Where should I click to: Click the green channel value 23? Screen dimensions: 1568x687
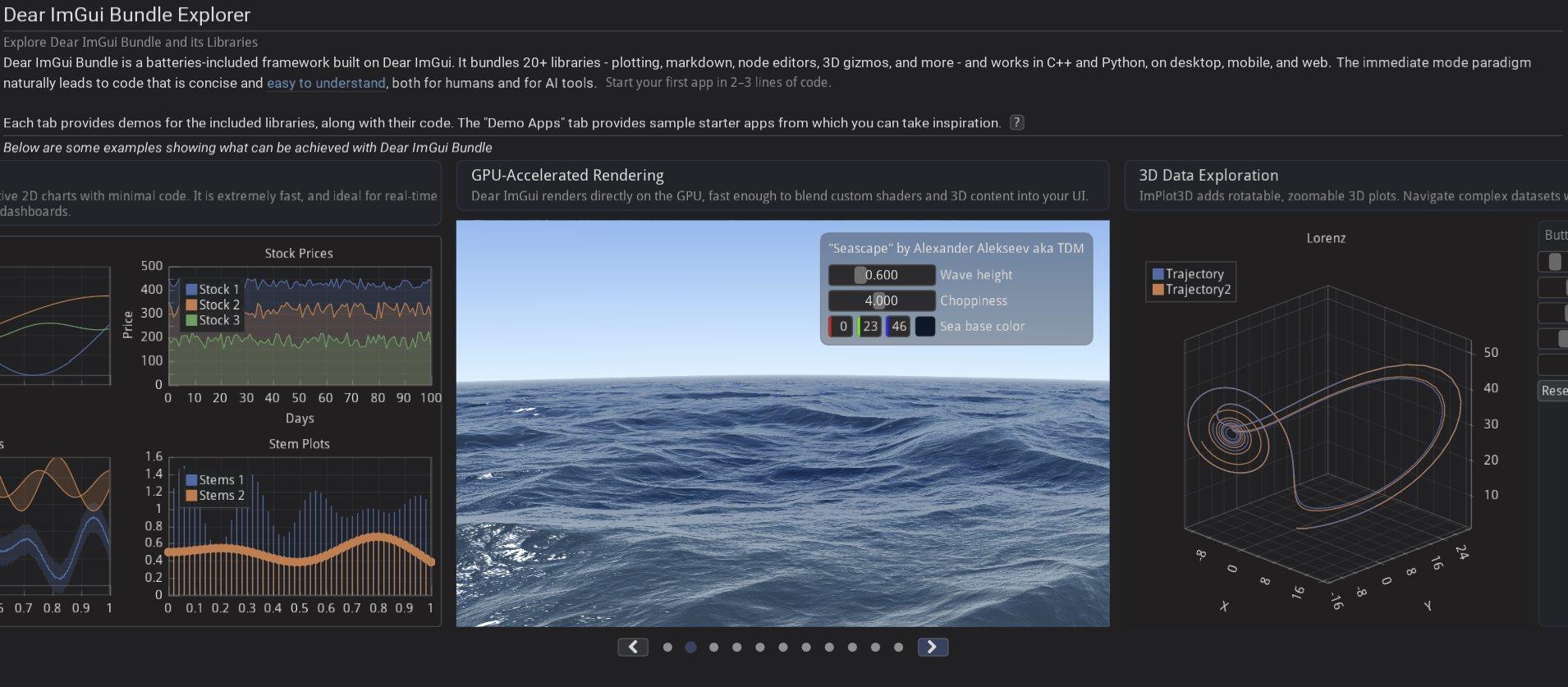tap(869, 326)
